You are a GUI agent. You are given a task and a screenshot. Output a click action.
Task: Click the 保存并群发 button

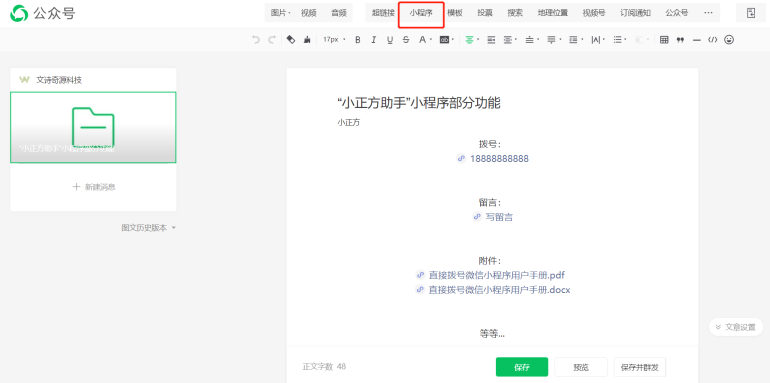point(640,367)
